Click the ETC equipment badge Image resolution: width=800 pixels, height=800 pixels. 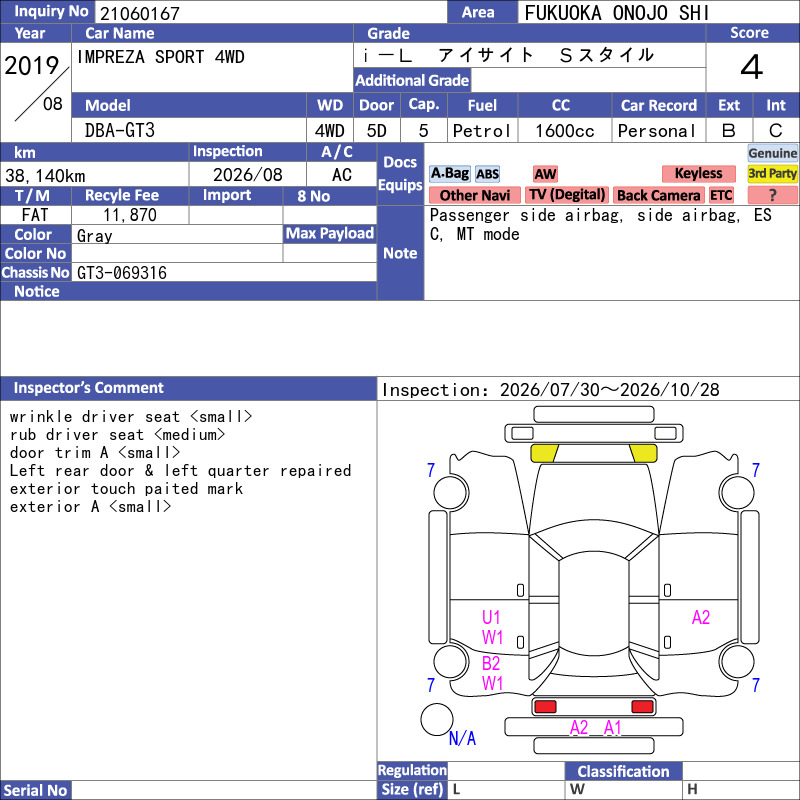(x=721, y=195)
